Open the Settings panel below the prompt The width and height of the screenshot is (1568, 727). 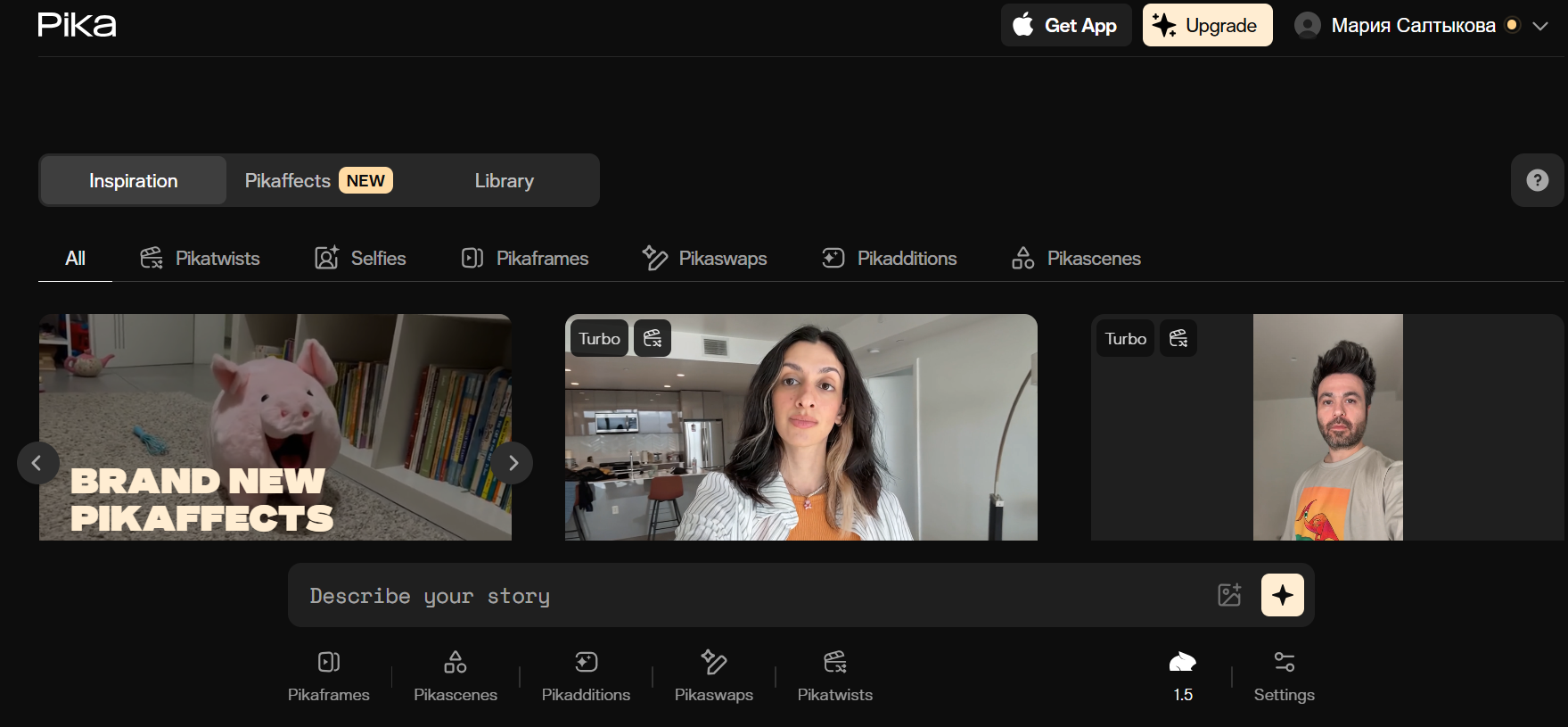click(1284, 676)
